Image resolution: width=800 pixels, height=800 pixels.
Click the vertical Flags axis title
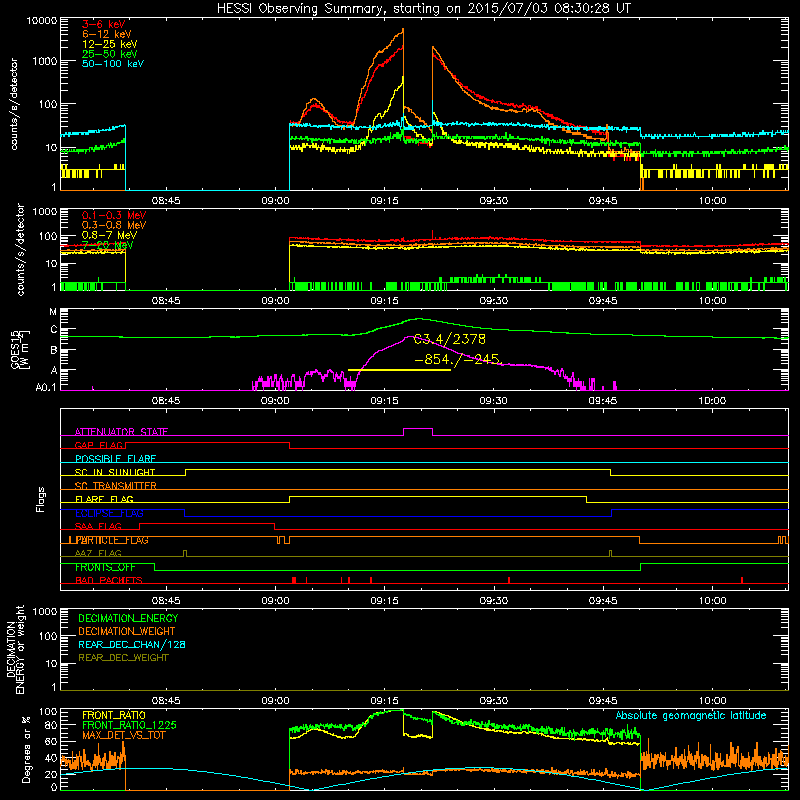41,499
